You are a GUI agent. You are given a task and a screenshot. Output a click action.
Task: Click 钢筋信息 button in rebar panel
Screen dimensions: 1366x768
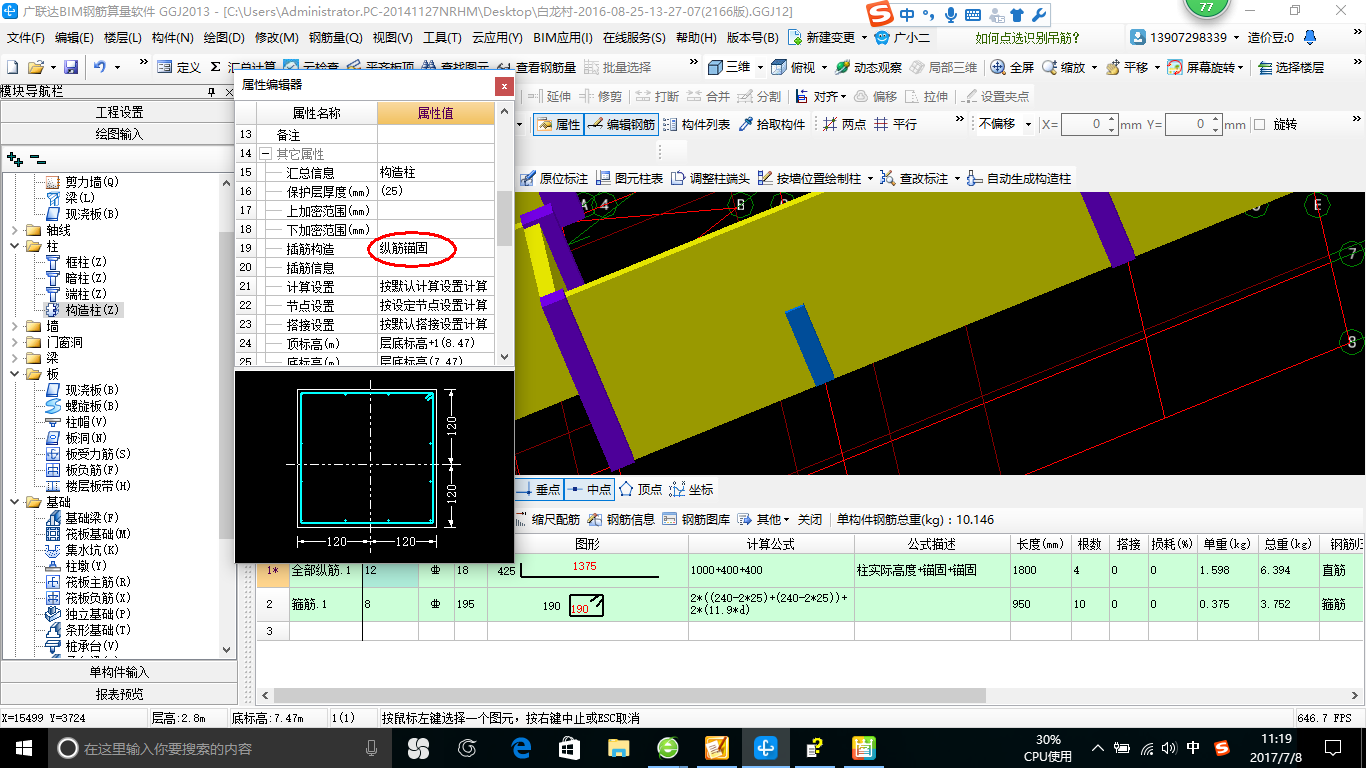pos(621,519)
